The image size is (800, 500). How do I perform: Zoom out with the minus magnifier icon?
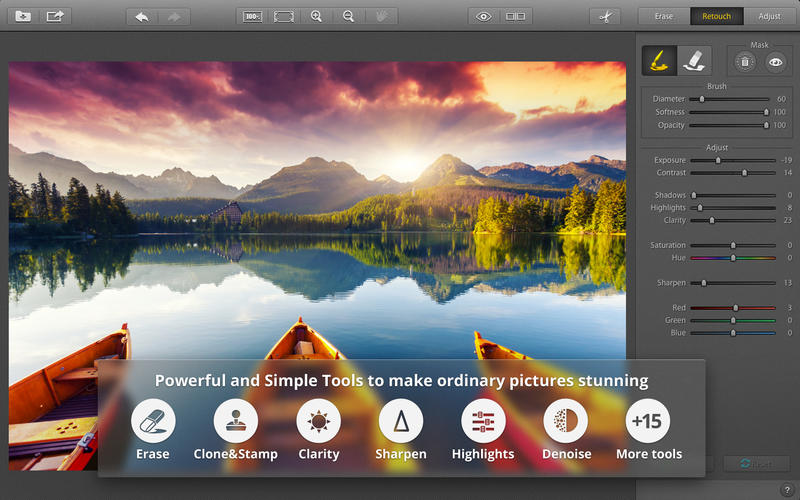pyautogui.click(x=348, y=17)
